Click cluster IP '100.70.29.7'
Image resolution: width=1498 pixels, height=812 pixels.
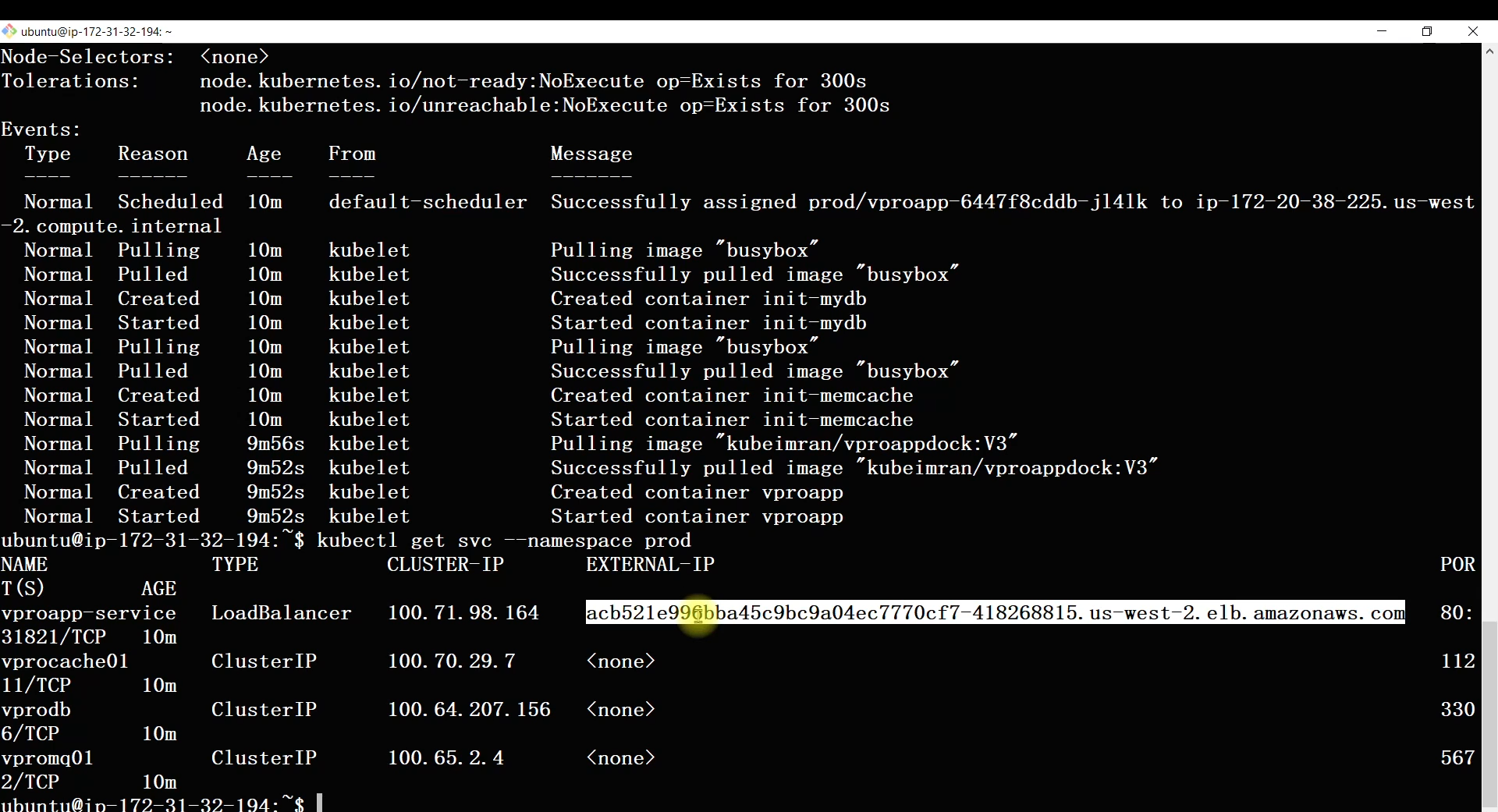coord(452,661)
